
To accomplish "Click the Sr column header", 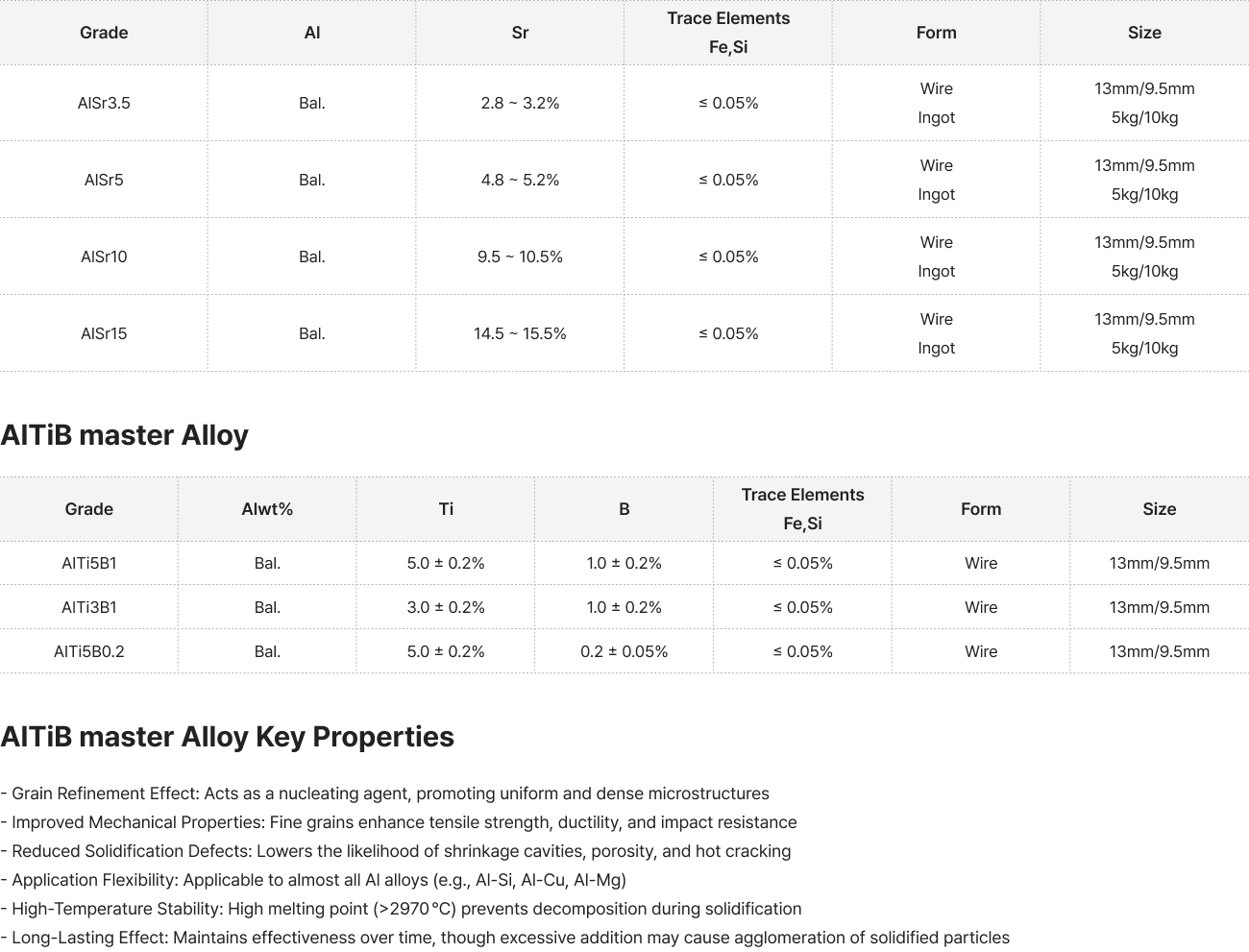I will (x=520, y=33).
